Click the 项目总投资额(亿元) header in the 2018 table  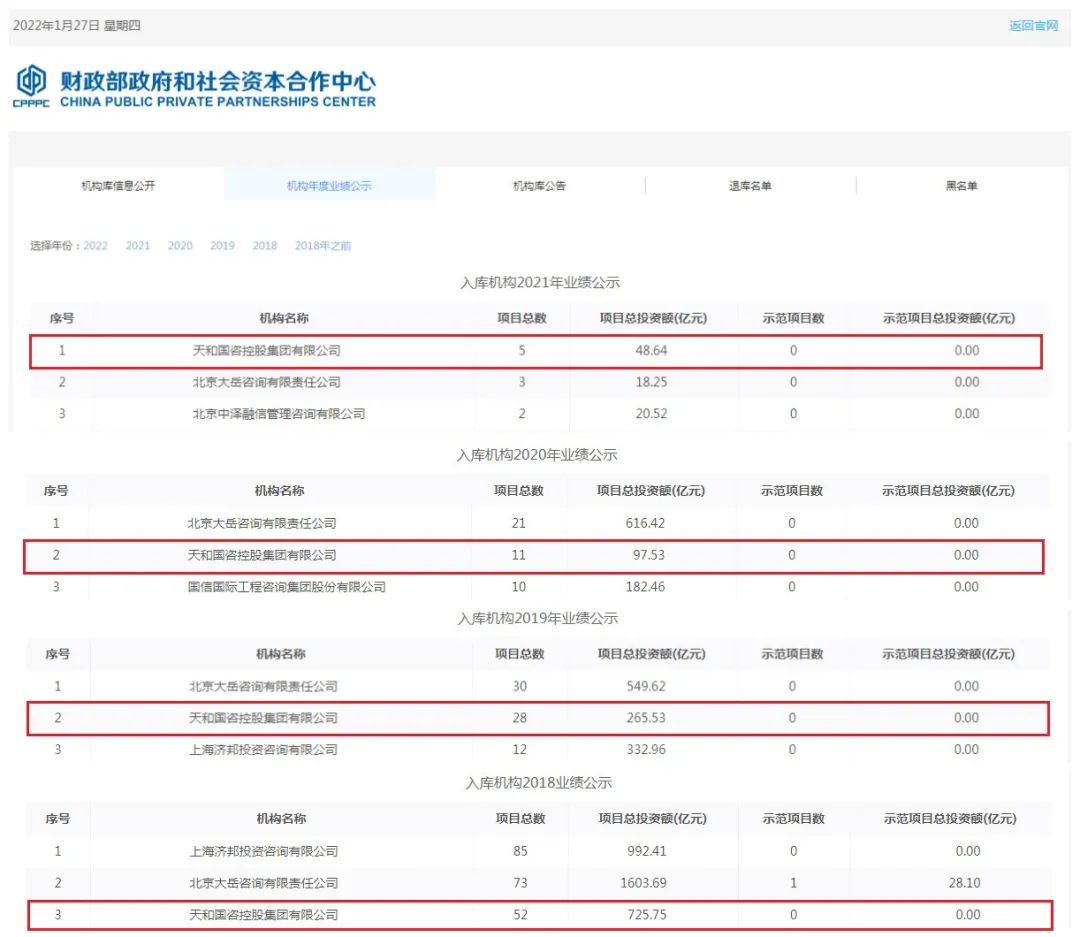[652, 818]
